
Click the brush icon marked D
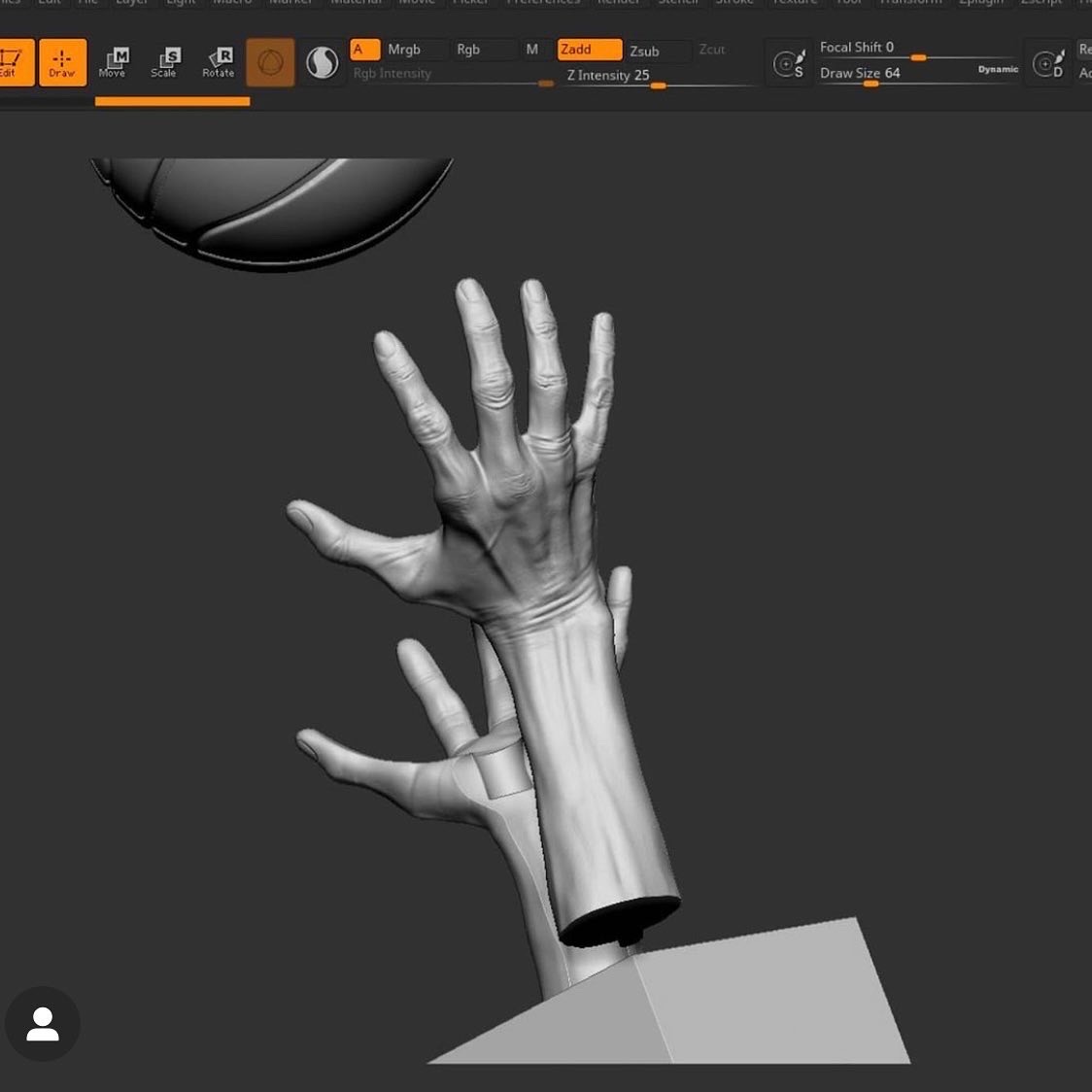click(1048, 64)
